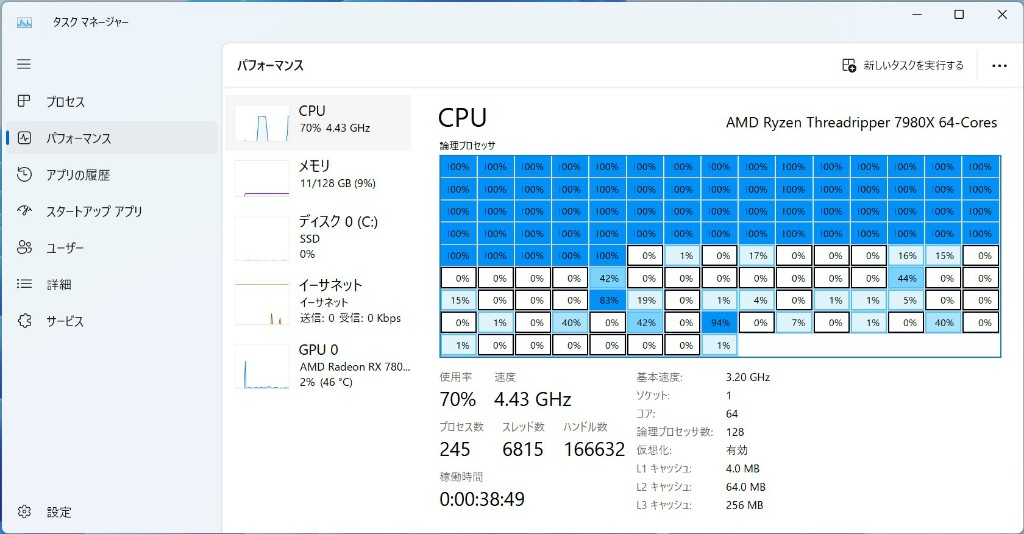Select the ディスク 0 (C:) entry
The width and height of the screenshot is (1024, 534).
322,237
